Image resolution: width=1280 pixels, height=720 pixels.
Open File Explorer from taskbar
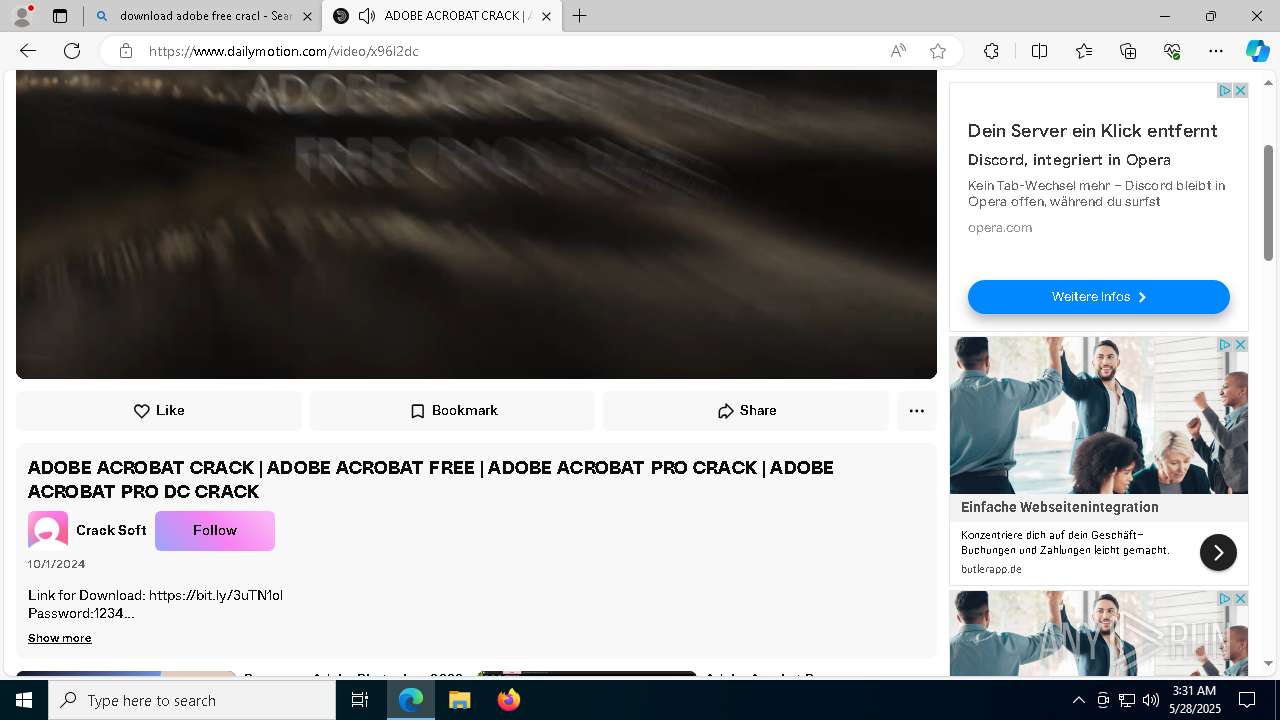pyautogui.click(x=459, y=700)
